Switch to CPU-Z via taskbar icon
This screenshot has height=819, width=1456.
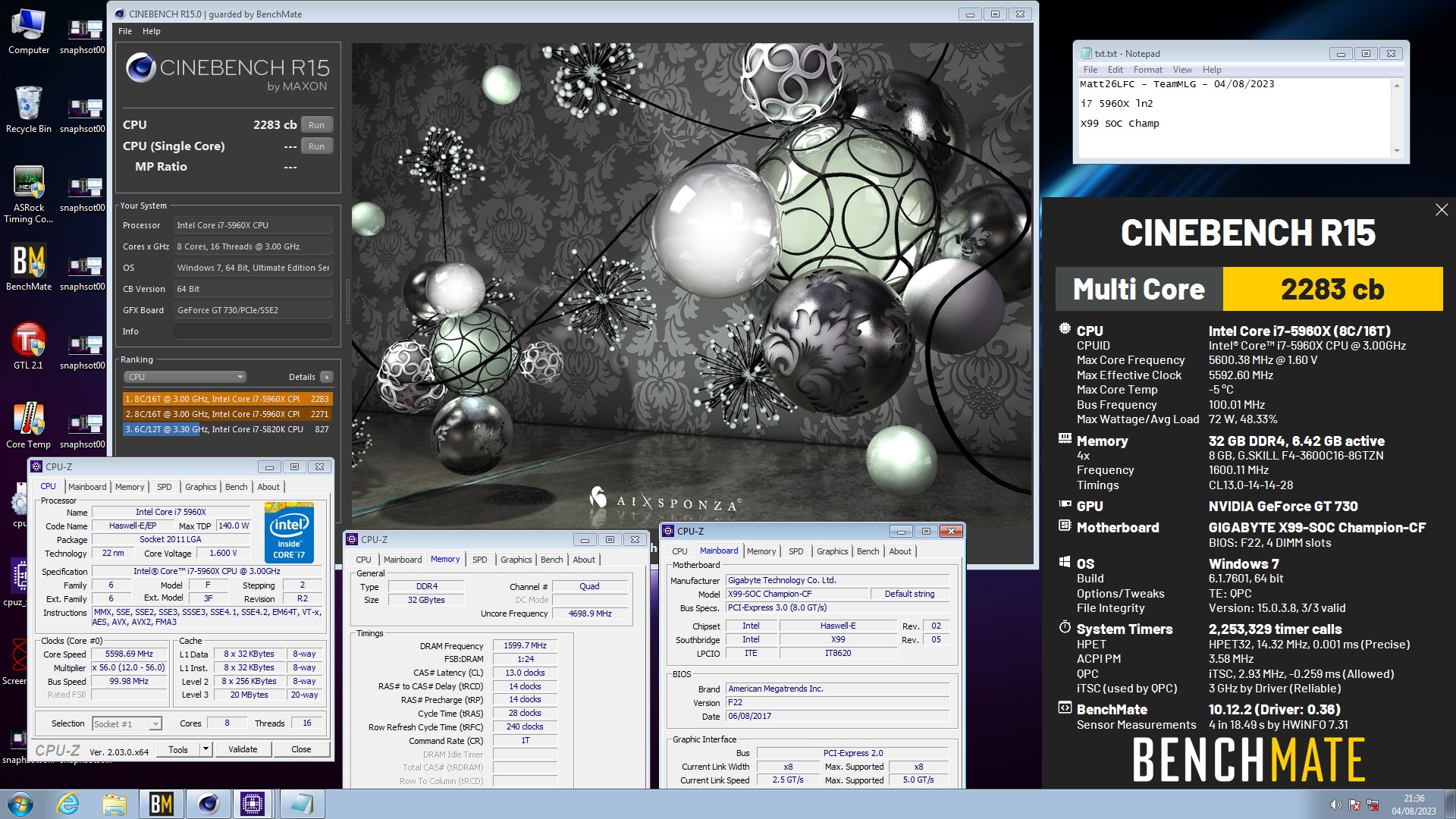(253, 804)
